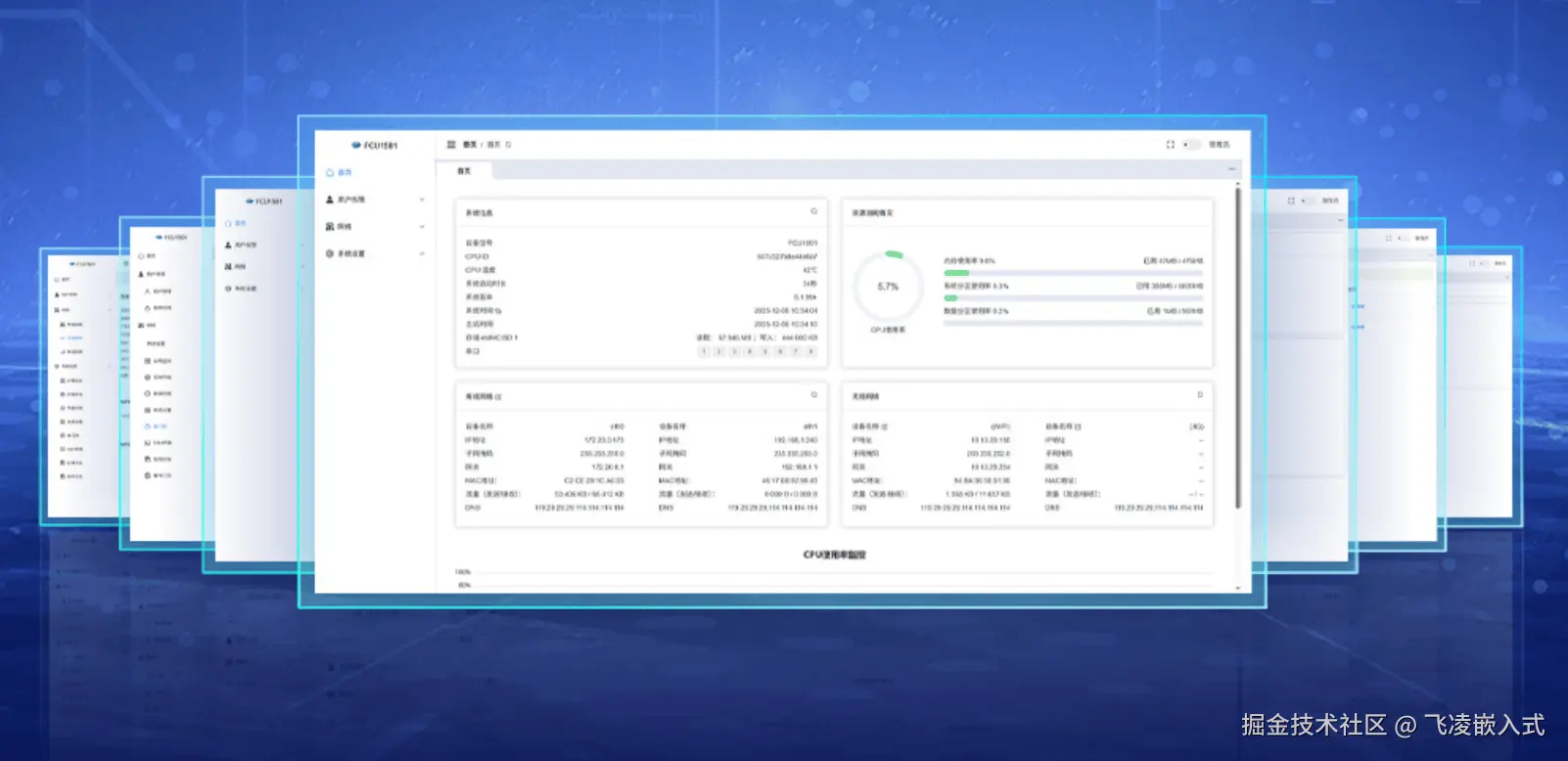The width and height of the screenshot is (1568, 761).
Task: Select the 首页 tab in the tab bar
Action: tap(464, 170)
